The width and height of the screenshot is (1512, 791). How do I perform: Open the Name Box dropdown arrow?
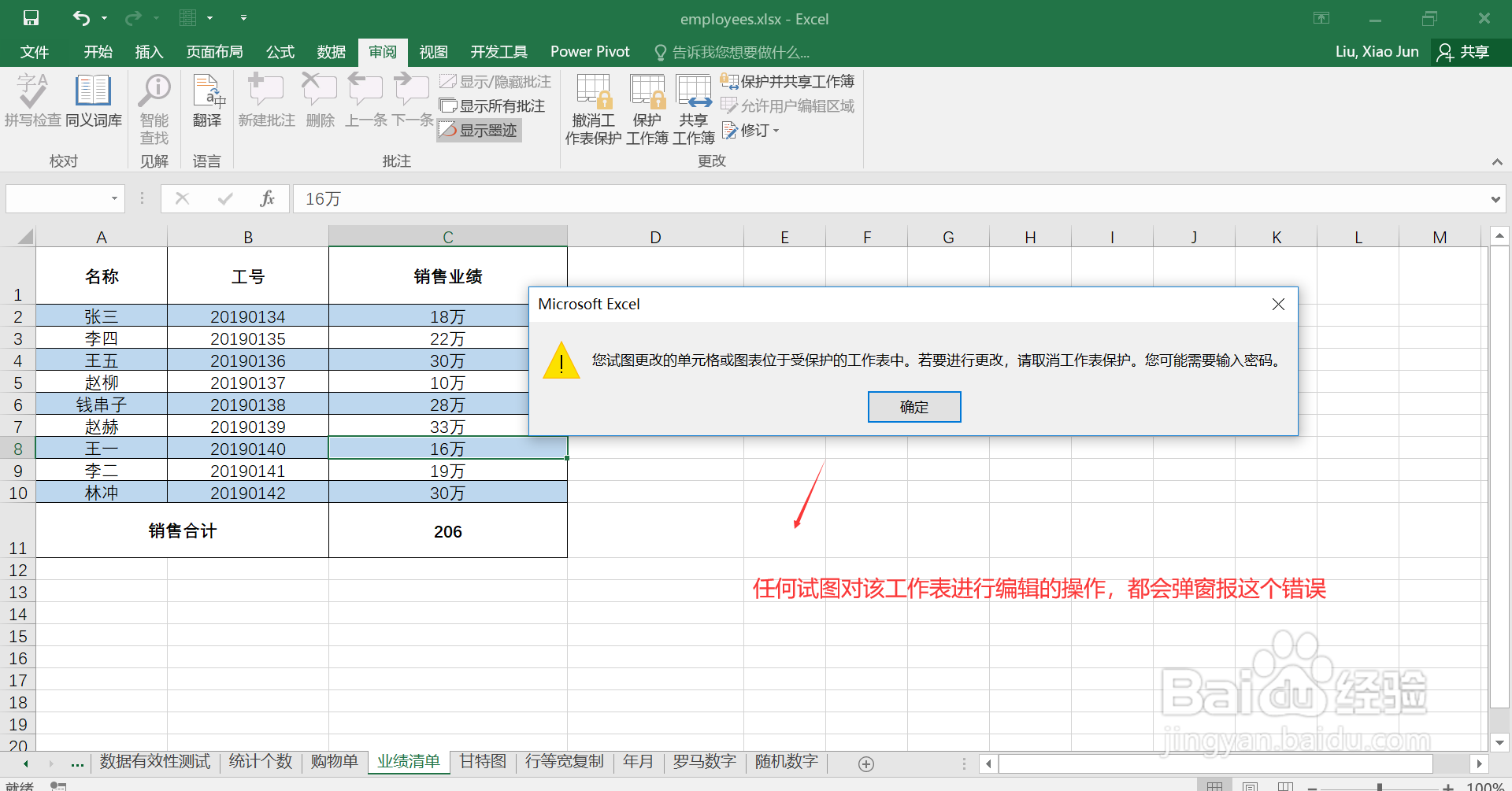tap(115, 198)
